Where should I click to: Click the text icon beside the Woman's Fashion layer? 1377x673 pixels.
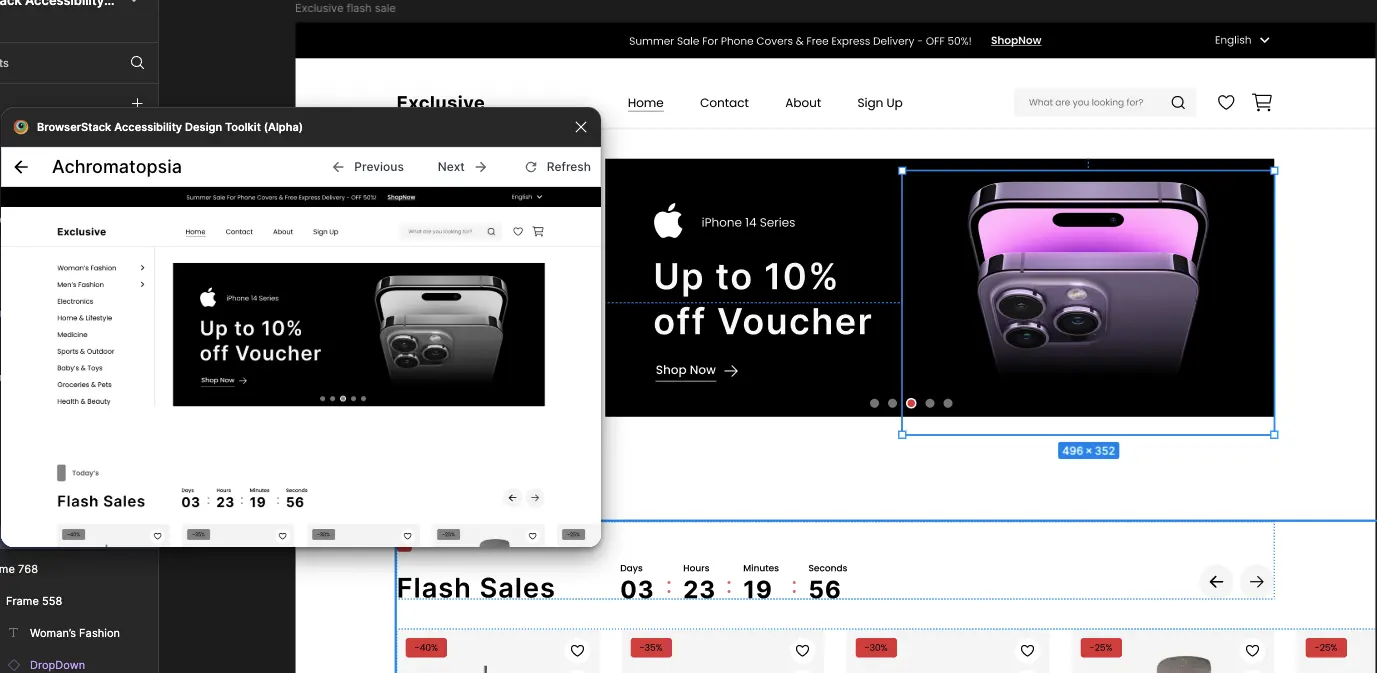point(14,633)
